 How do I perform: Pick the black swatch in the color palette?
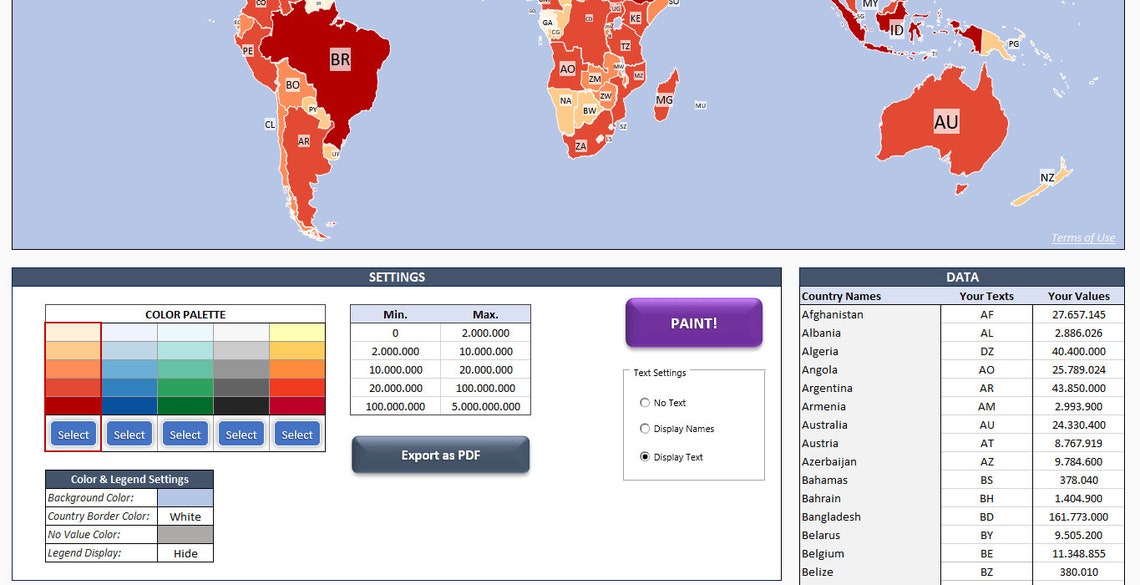240,405
